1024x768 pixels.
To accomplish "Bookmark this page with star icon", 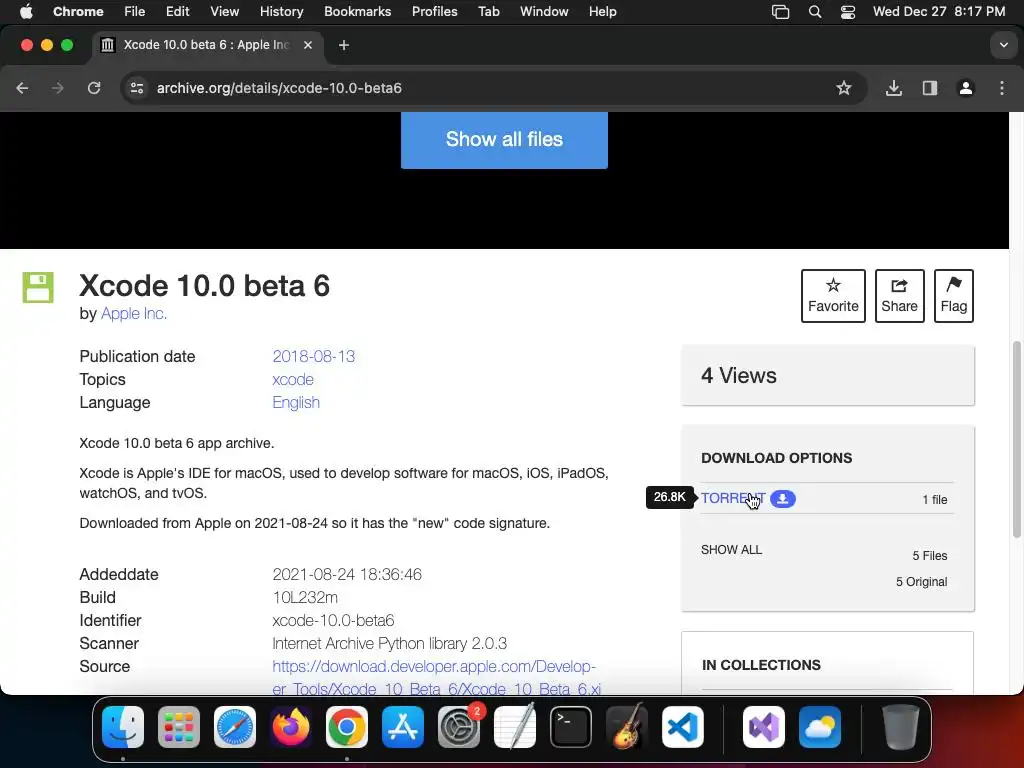I will [x=844, y=88].
